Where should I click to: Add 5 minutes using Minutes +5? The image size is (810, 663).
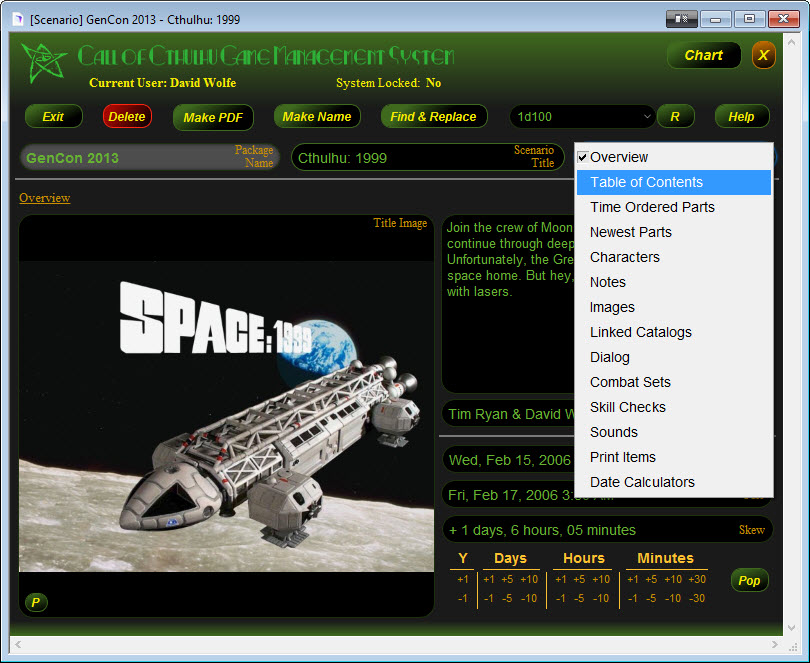(x=651, y=579)
